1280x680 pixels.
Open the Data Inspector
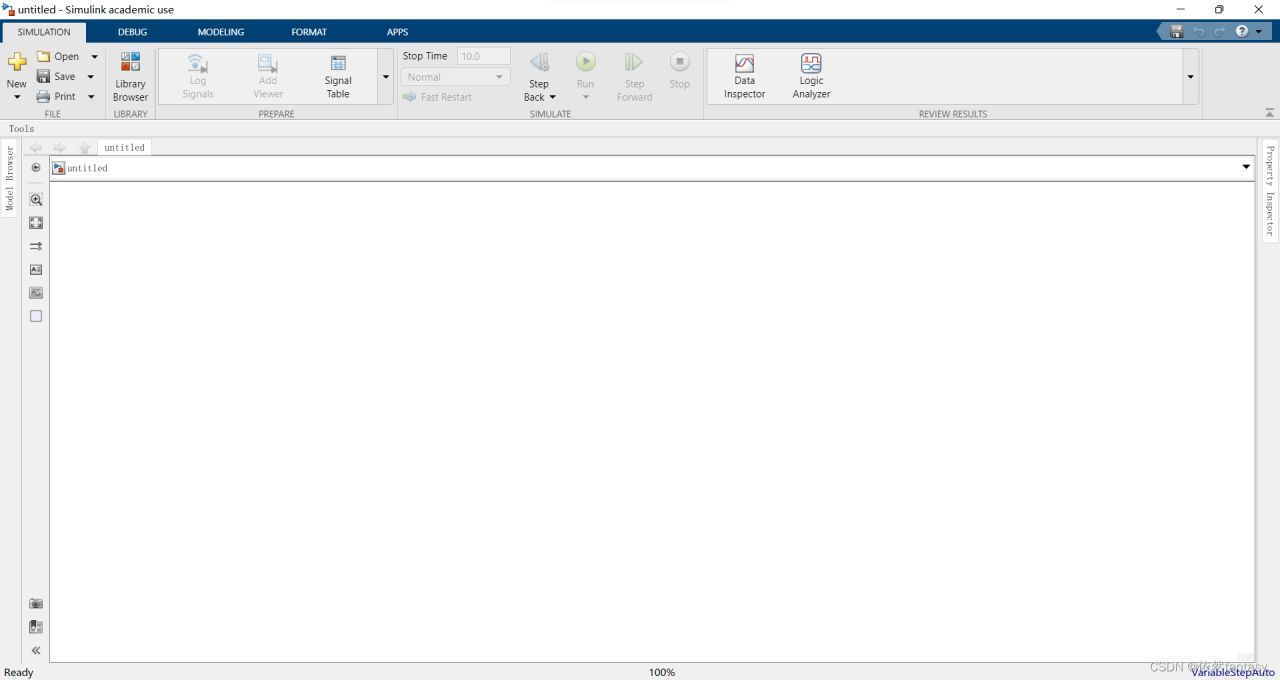pos(744,76)
